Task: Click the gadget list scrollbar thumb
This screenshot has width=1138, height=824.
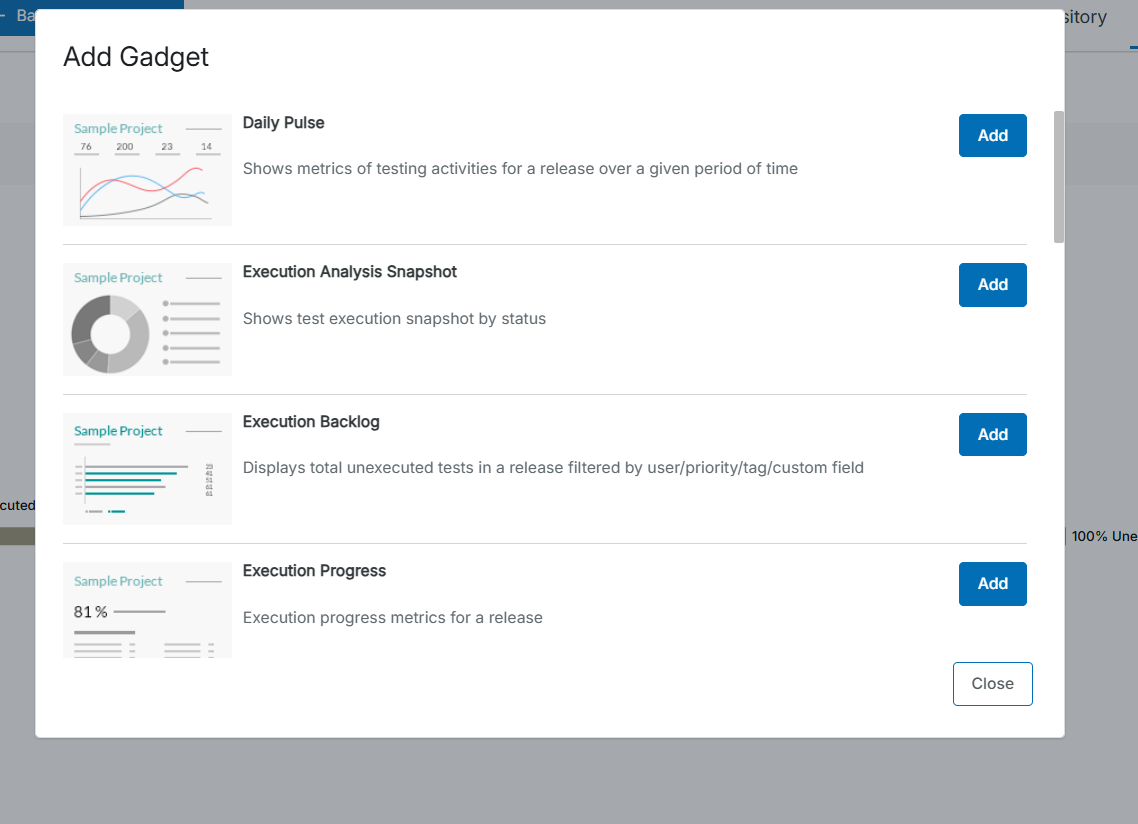Action: (x=1059, y=176)
